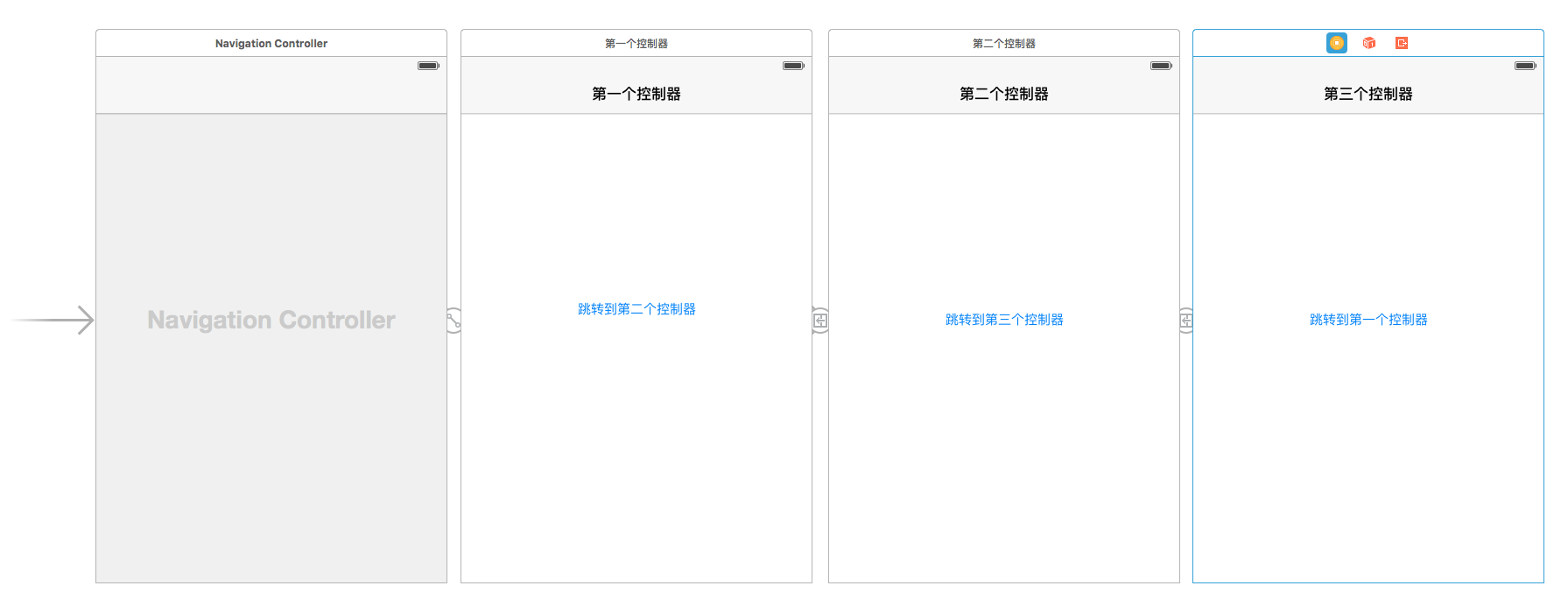Image resolution: width=1568 pixels, height=614 pixels.
Task: Click battery icon in 第二个控制器 scene
Action: click(1161, 66)
